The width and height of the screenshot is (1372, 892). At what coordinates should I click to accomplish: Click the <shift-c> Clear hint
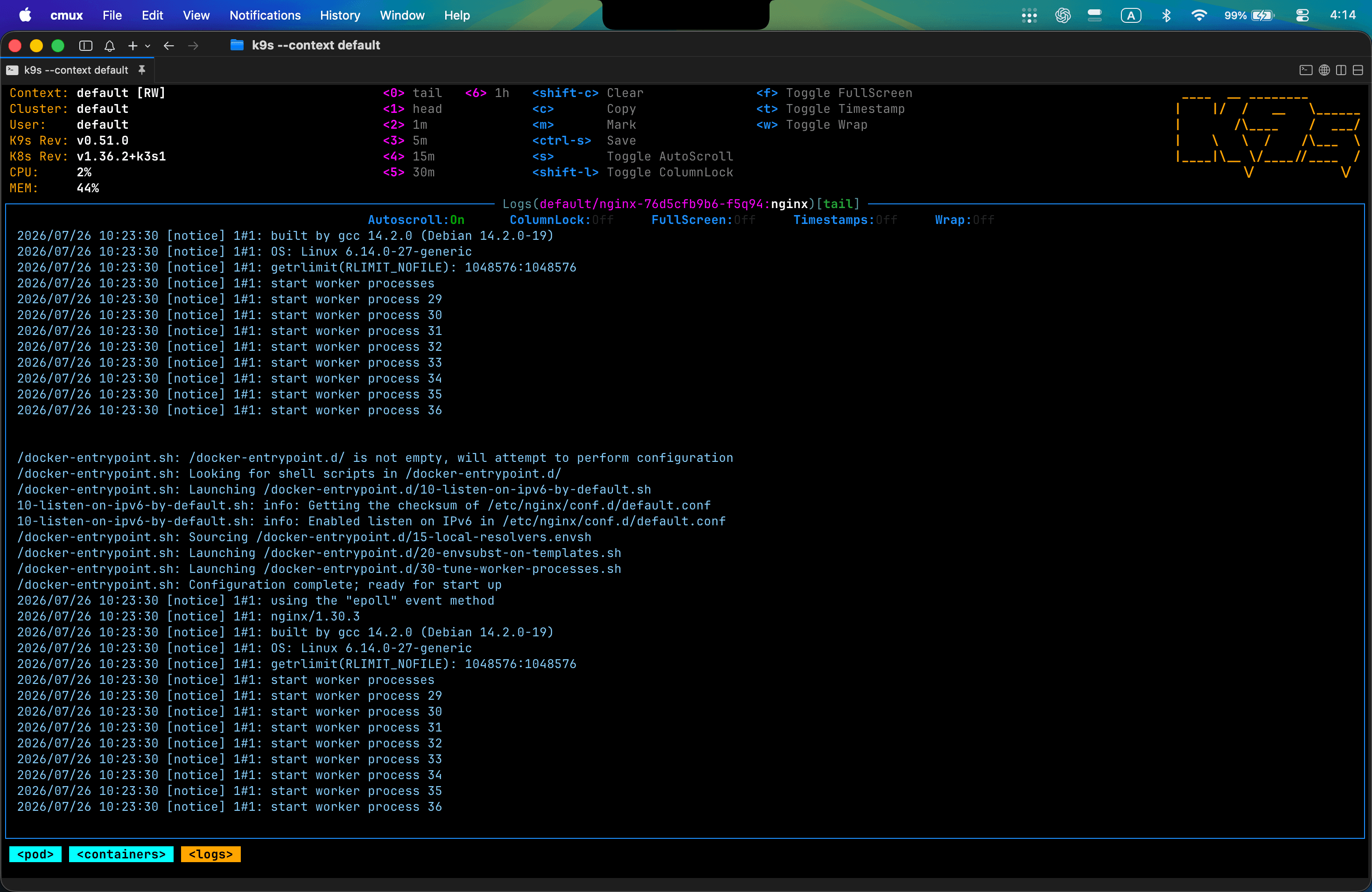point(588,93)
